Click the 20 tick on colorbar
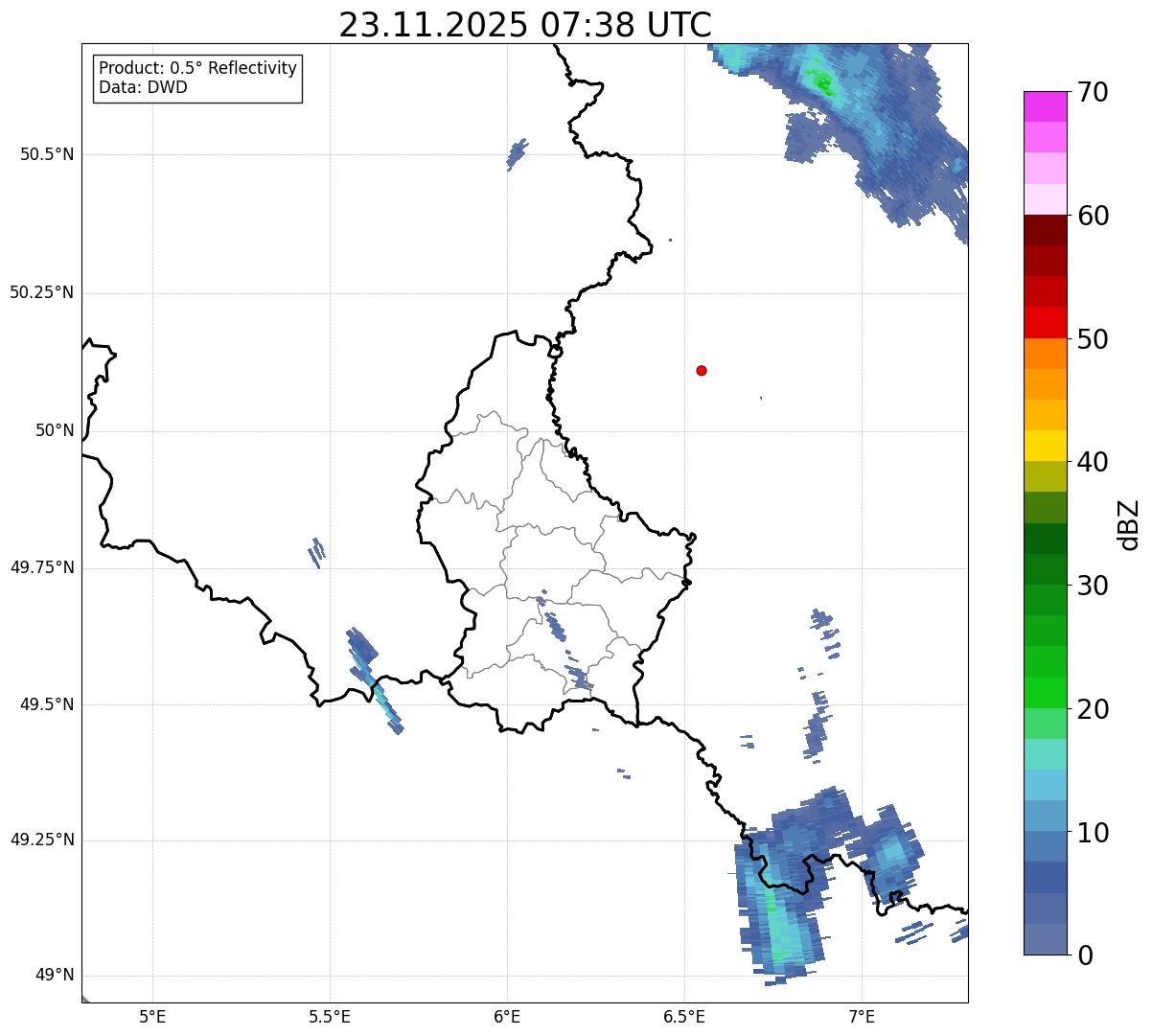This screenshot has height=1036, width=1152. click(1093, 709)
